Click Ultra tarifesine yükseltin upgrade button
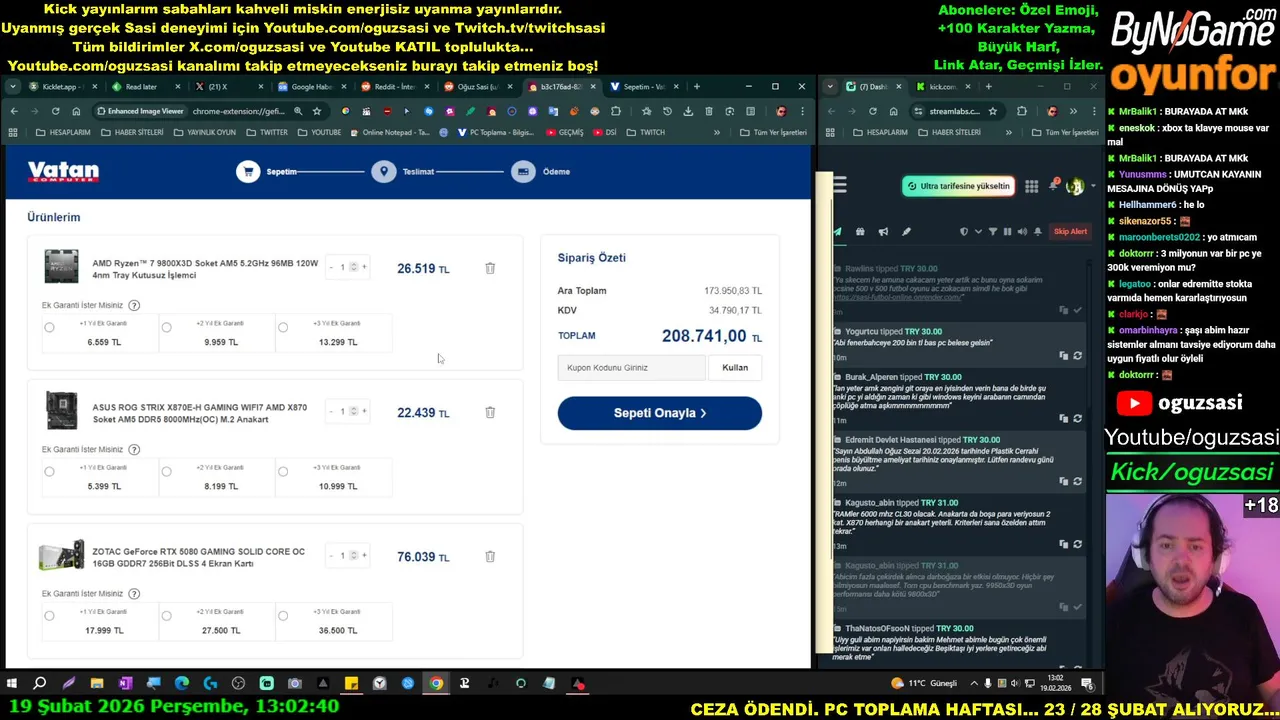The width and height of the screenshot is (1280, 720). pos(958,186)
